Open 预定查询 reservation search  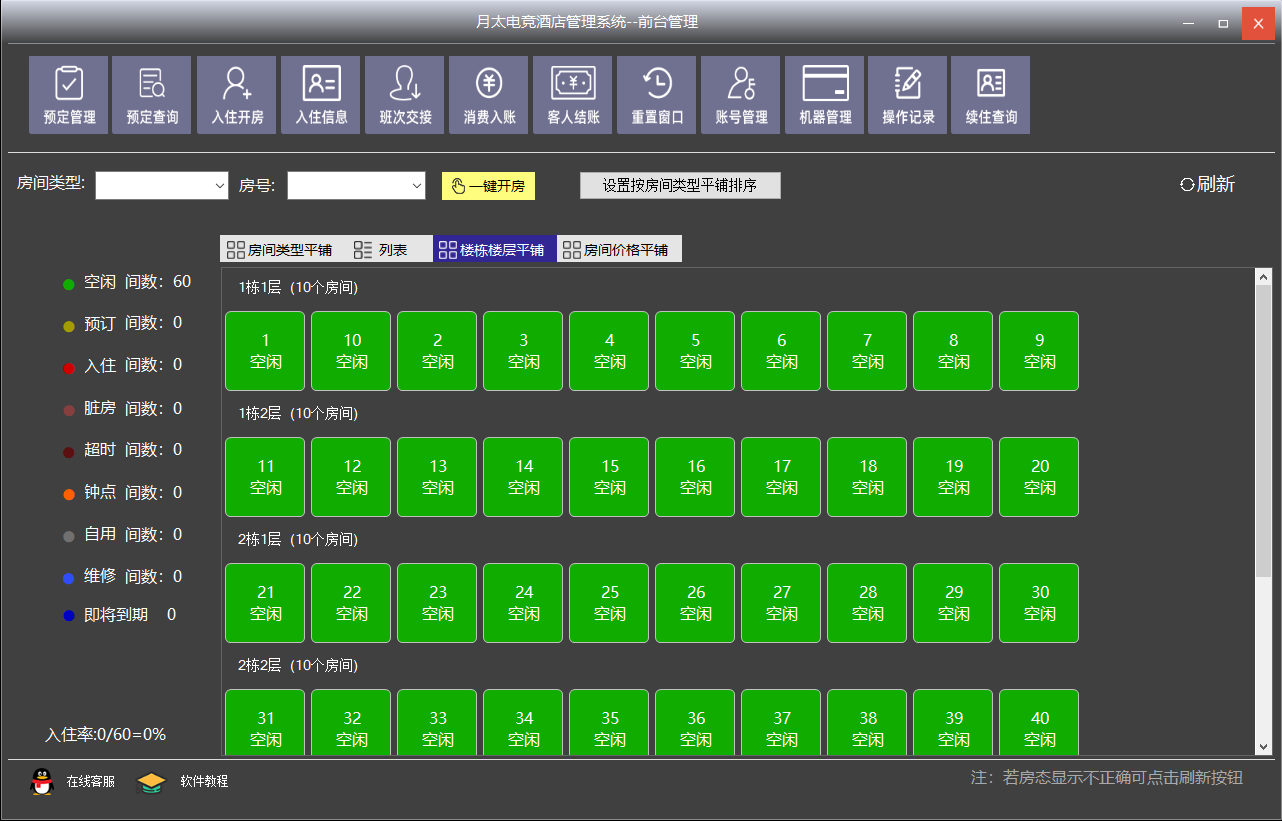click(x=152, y=95)
